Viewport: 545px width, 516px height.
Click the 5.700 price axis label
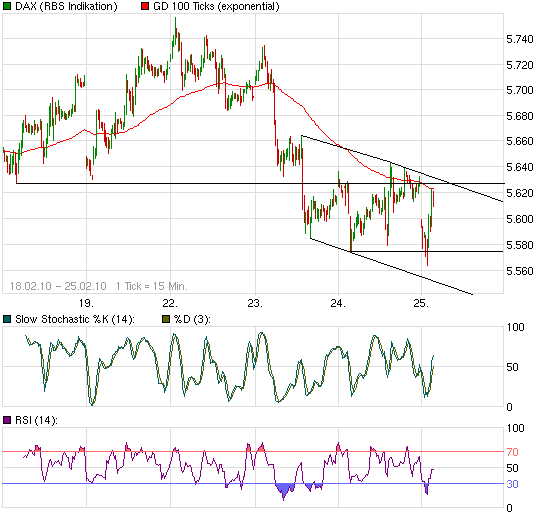[520, 90]
